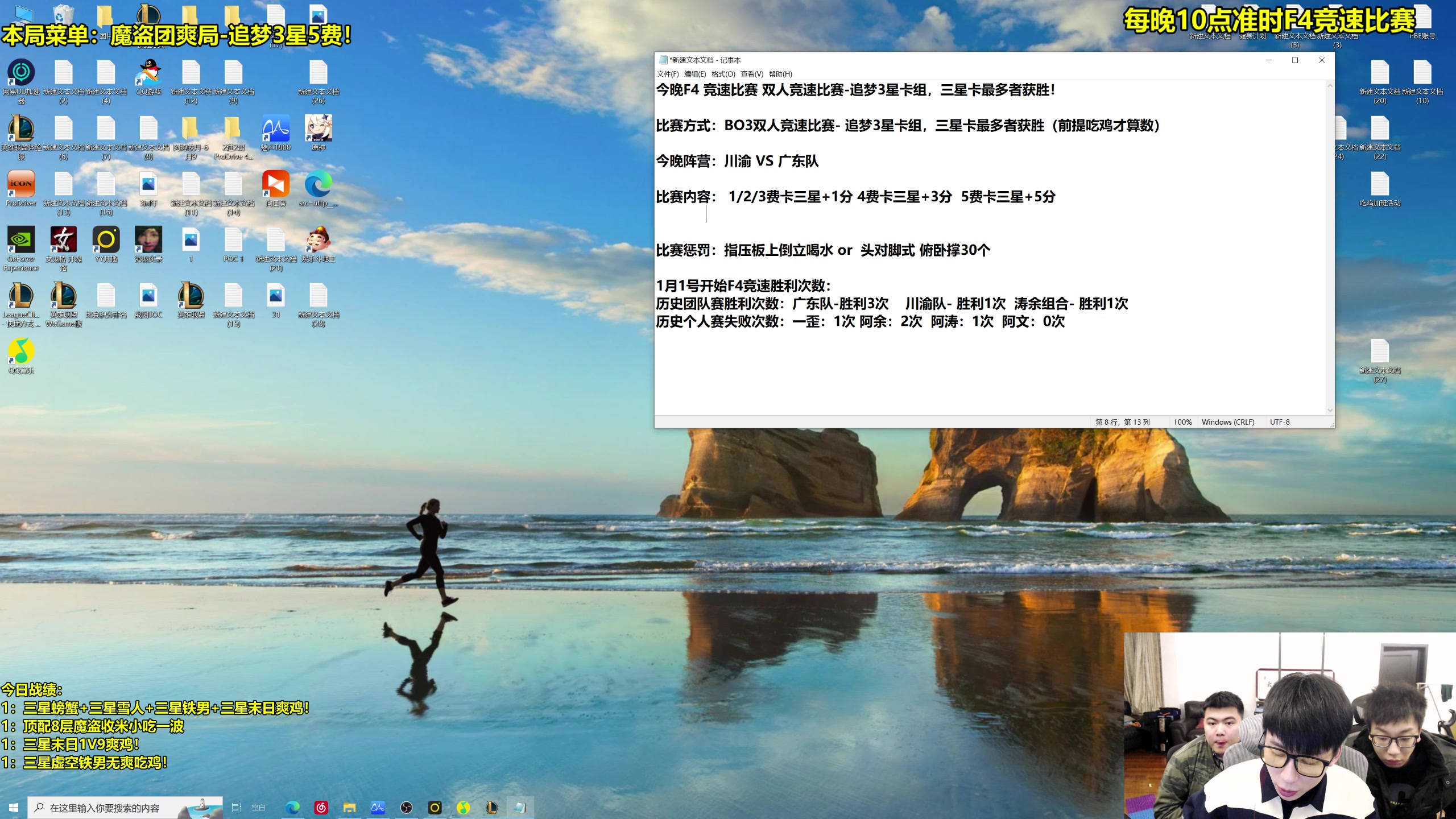Open the 格式(O) menu in Notepad
Screen dimensions: 1456x819
pos(723,74)
